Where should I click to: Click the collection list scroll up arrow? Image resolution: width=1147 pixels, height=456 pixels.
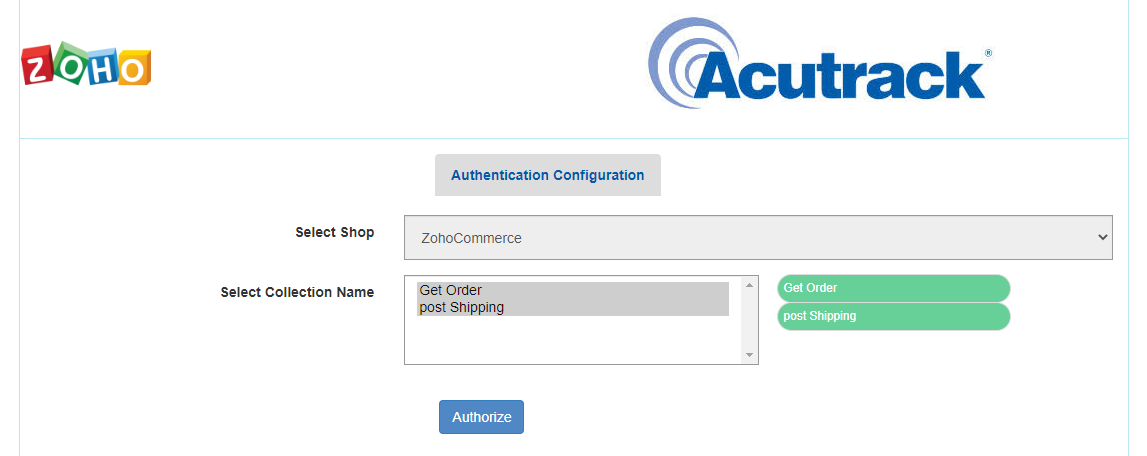tap(749, 285)
